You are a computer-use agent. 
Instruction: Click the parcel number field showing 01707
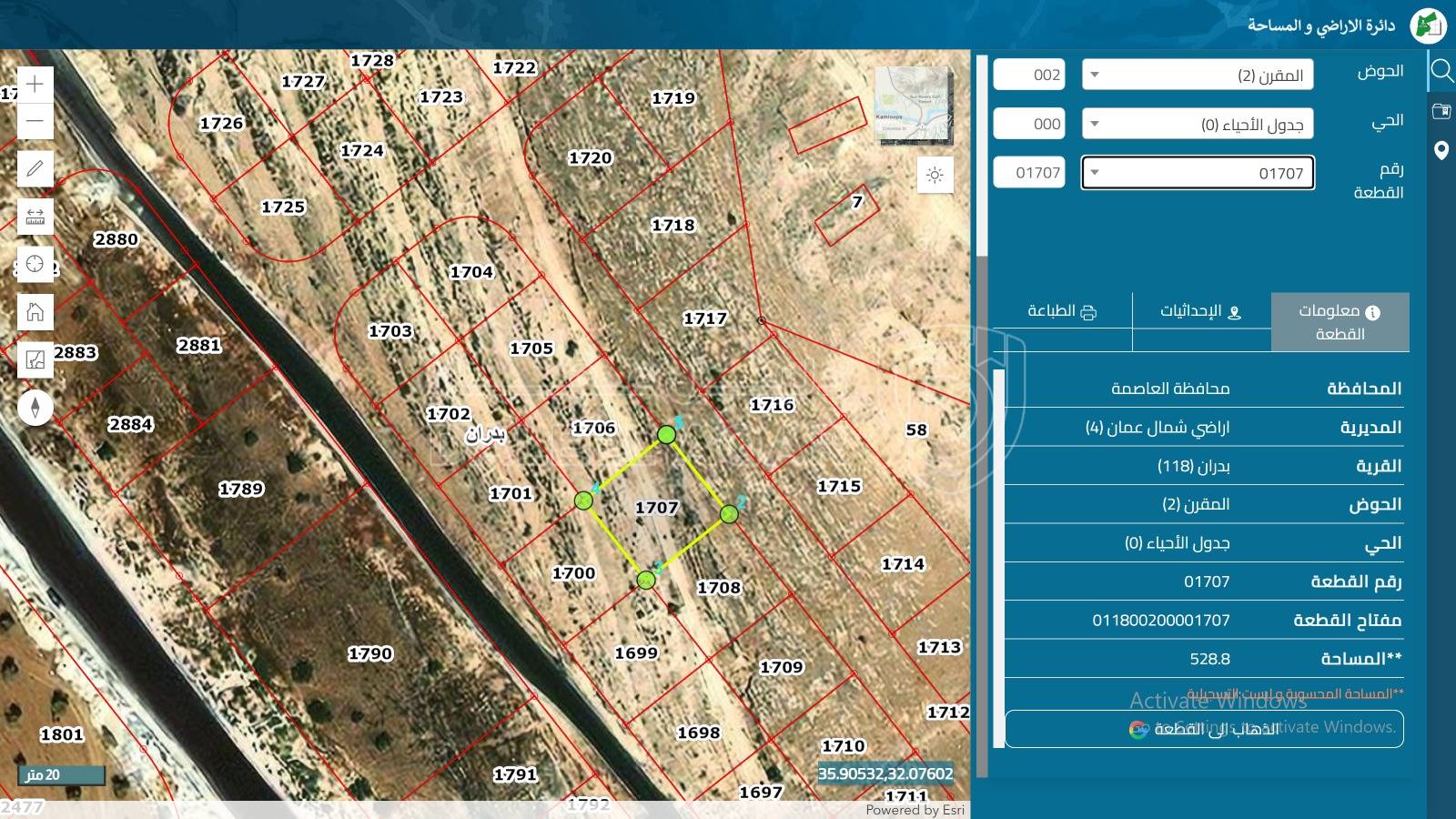tap(1029, 173)
